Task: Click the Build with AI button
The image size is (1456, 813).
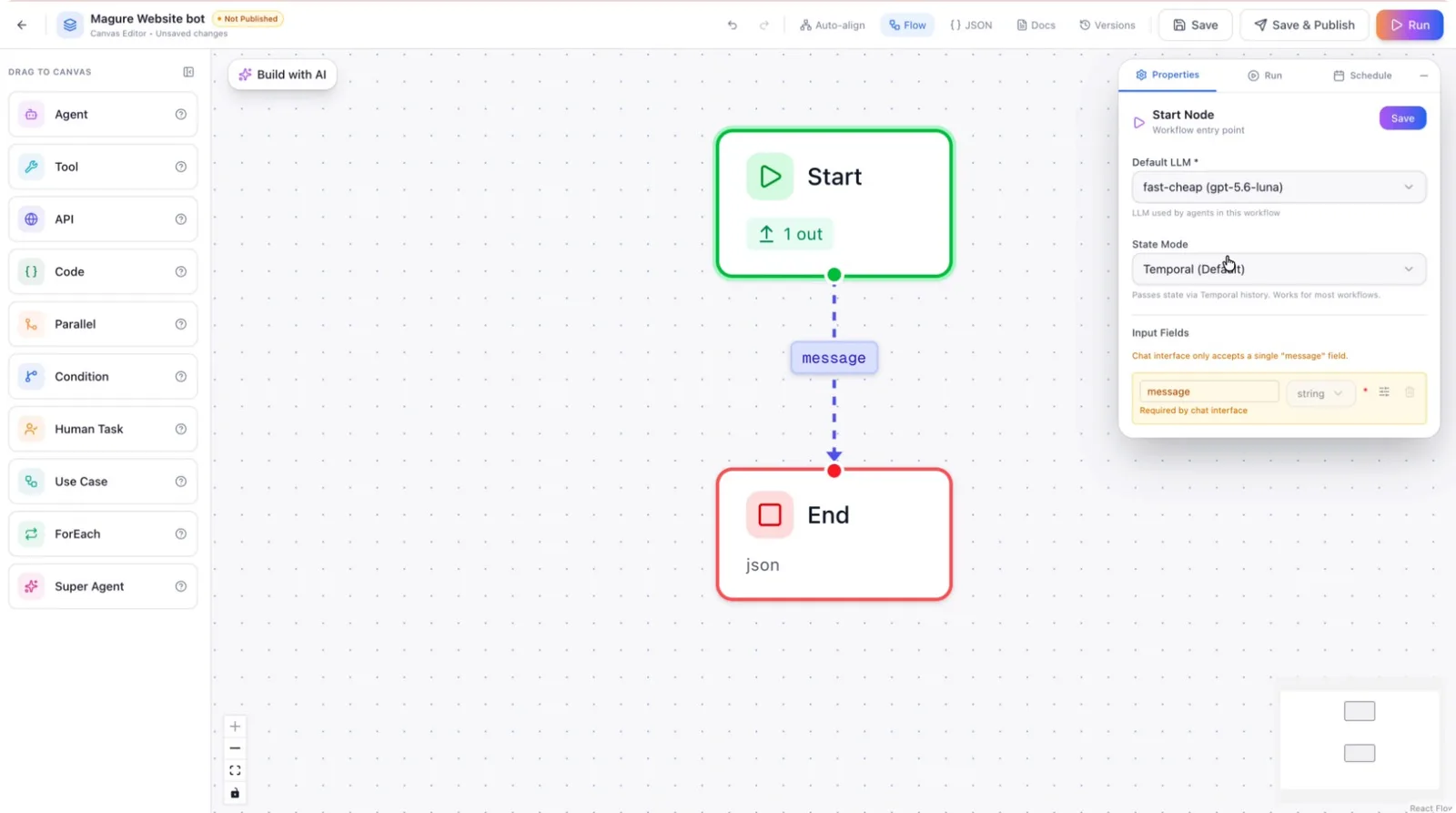Action: pyautogui.click(x=283, y=75)
